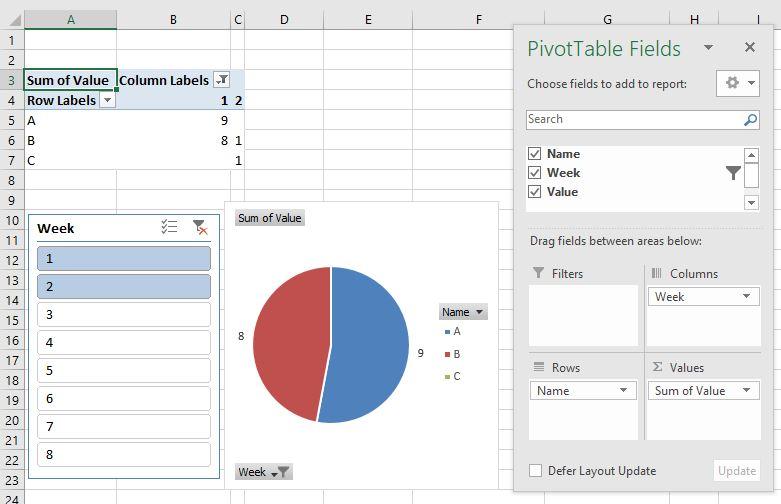Click the Filters area box
This screenshot has width=781, height=504.
583,315
